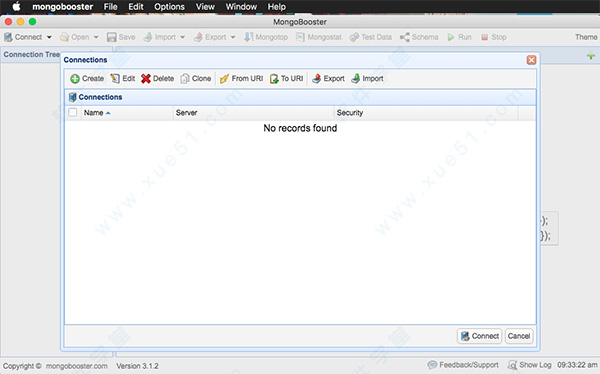Click the Save toolbar button
This screenshot has height=374, width=600.
(x=121, y=37)
